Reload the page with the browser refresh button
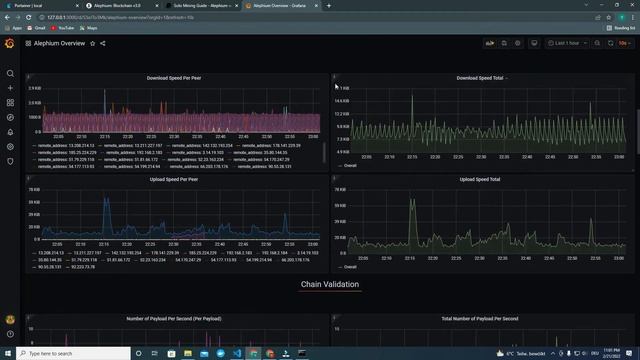640x360 pixels. coord(29,18)
